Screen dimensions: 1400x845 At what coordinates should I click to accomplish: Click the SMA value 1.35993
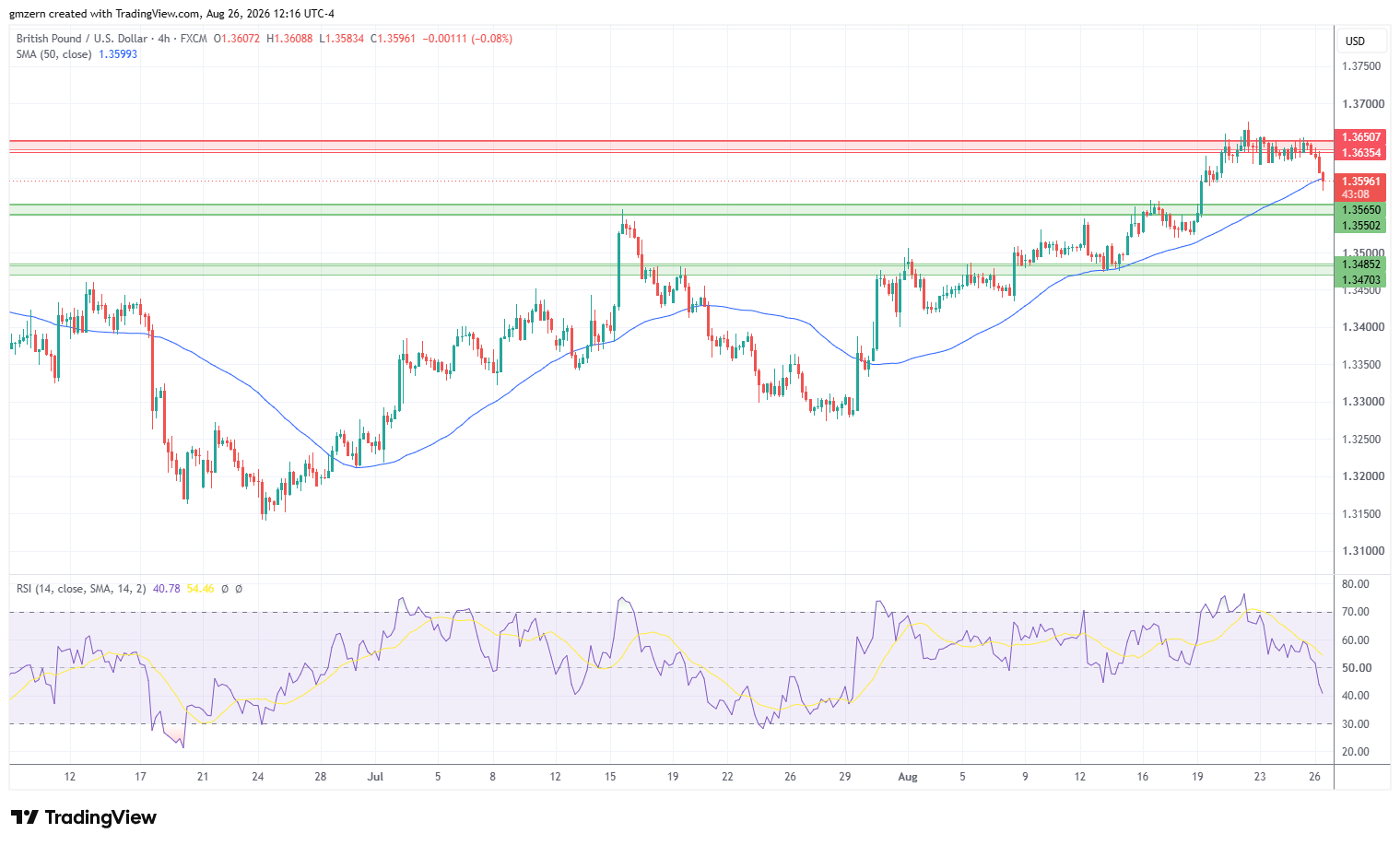point(118,54)
